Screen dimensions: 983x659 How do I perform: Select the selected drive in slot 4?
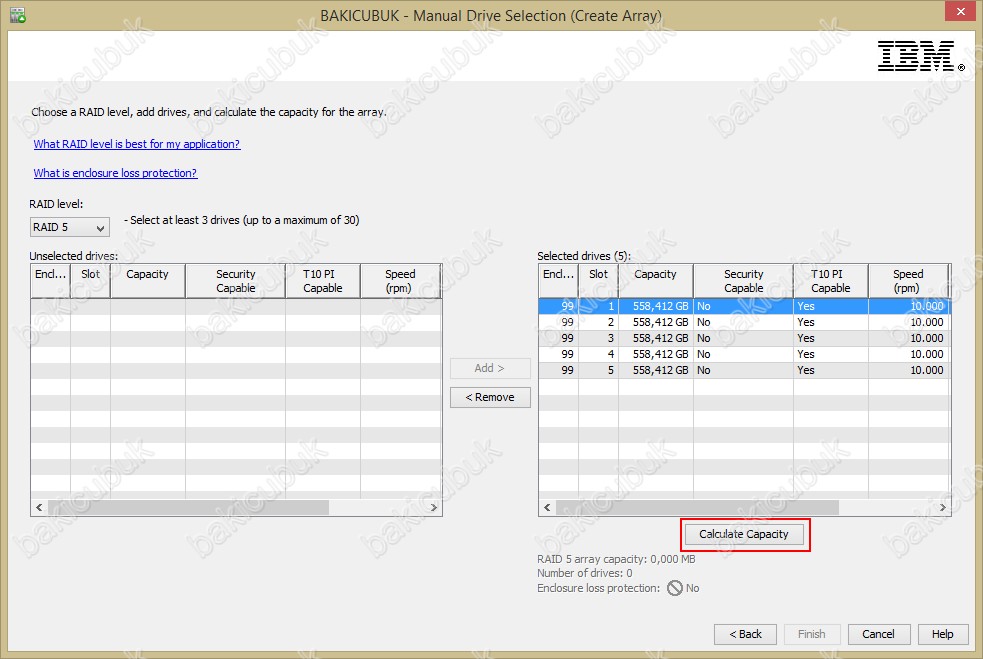pos(744,354)
